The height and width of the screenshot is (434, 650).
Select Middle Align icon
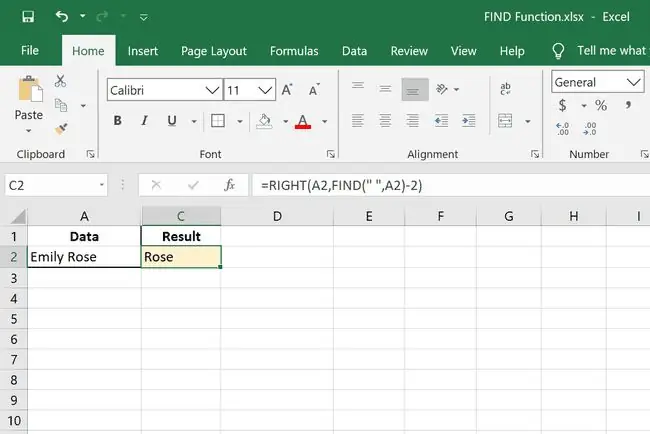(385, 89)
